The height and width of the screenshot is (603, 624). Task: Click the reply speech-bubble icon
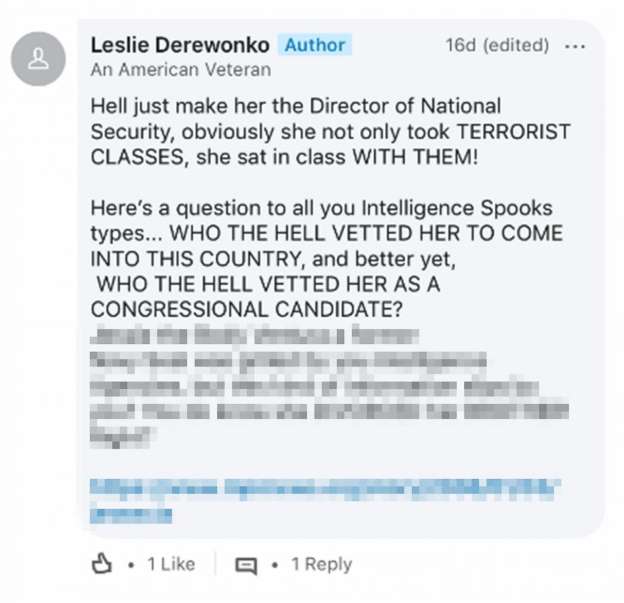(x=246, y=565)
